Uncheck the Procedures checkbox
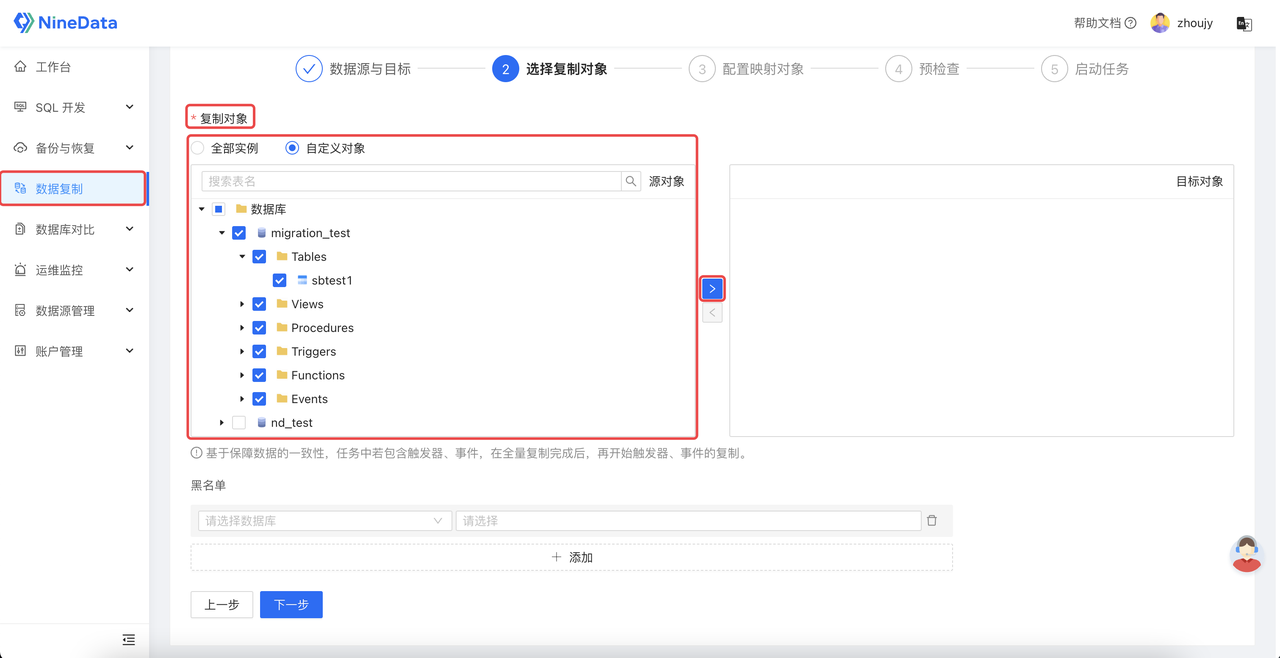Screen dimensions: 1280x658 tap(259, 328)
